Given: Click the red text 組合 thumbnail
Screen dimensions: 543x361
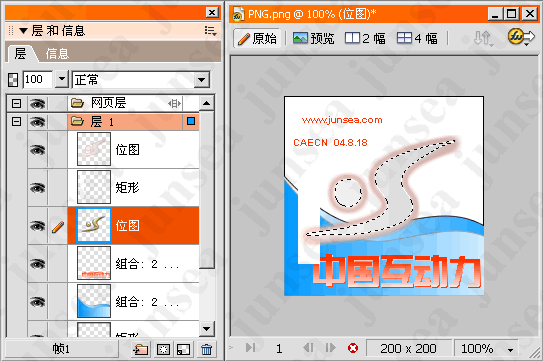Looking at the screenshot, I should coord(94,263).
